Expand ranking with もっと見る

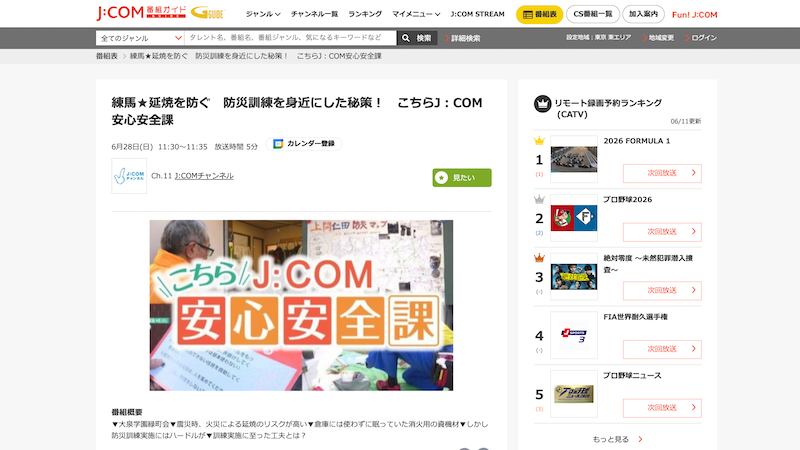pos(617,439)
